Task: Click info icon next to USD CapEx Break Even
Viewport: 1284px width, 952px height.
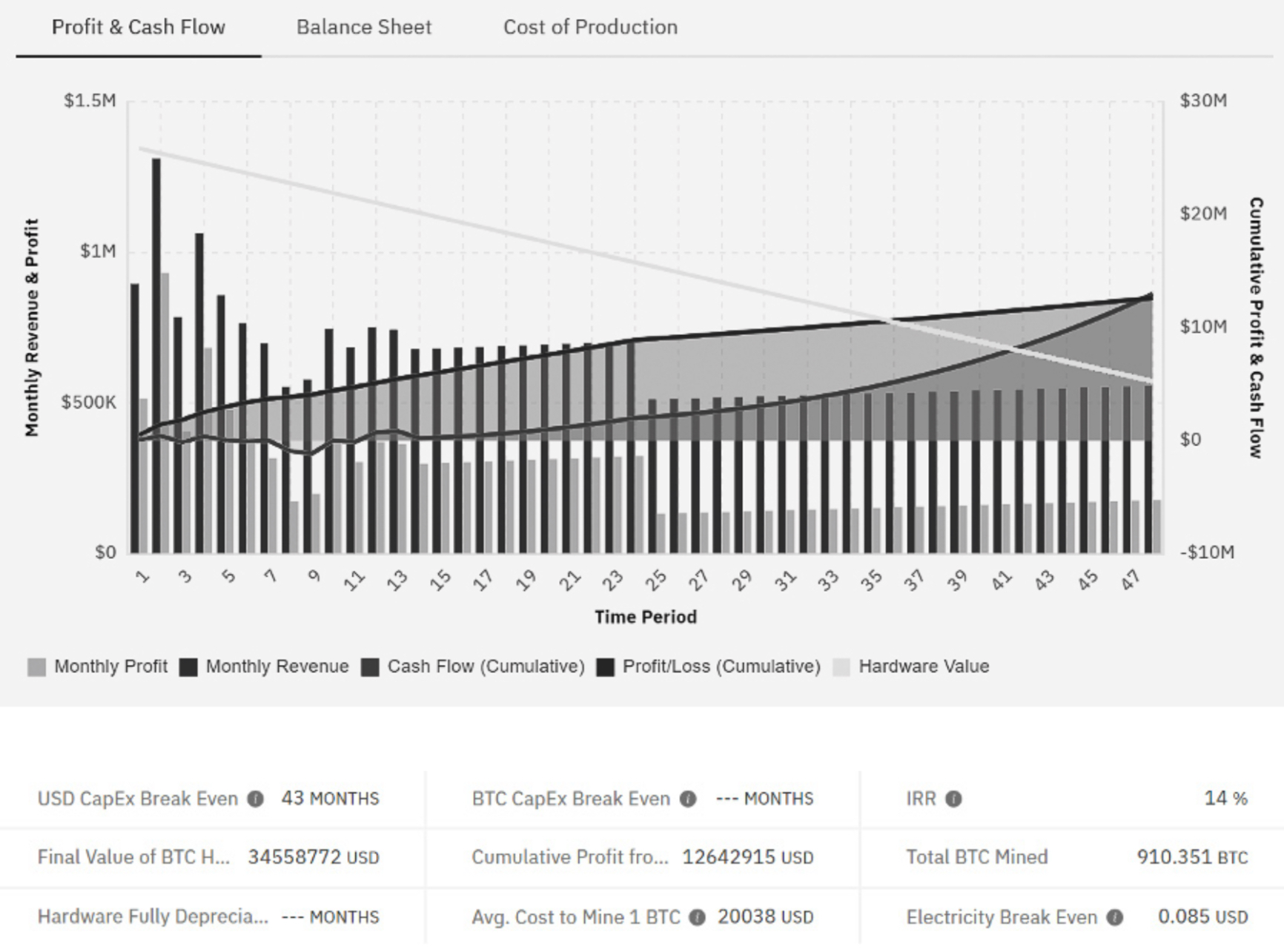Action: (255, 799)
